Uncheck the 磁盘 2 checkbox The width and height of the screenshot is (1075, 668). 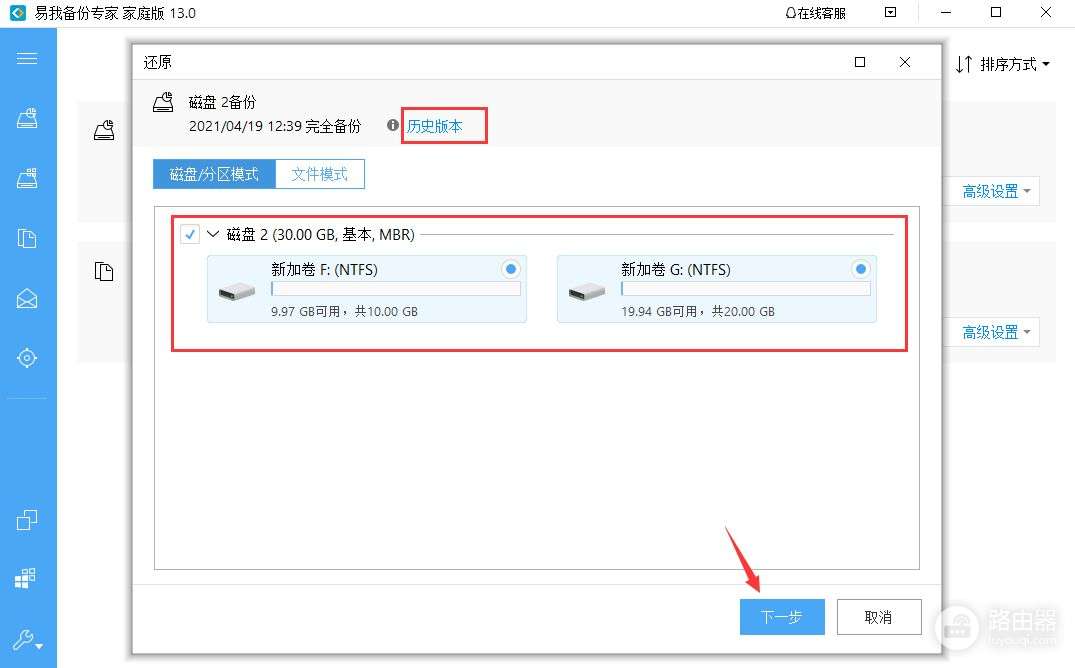(x=190, y=235)
